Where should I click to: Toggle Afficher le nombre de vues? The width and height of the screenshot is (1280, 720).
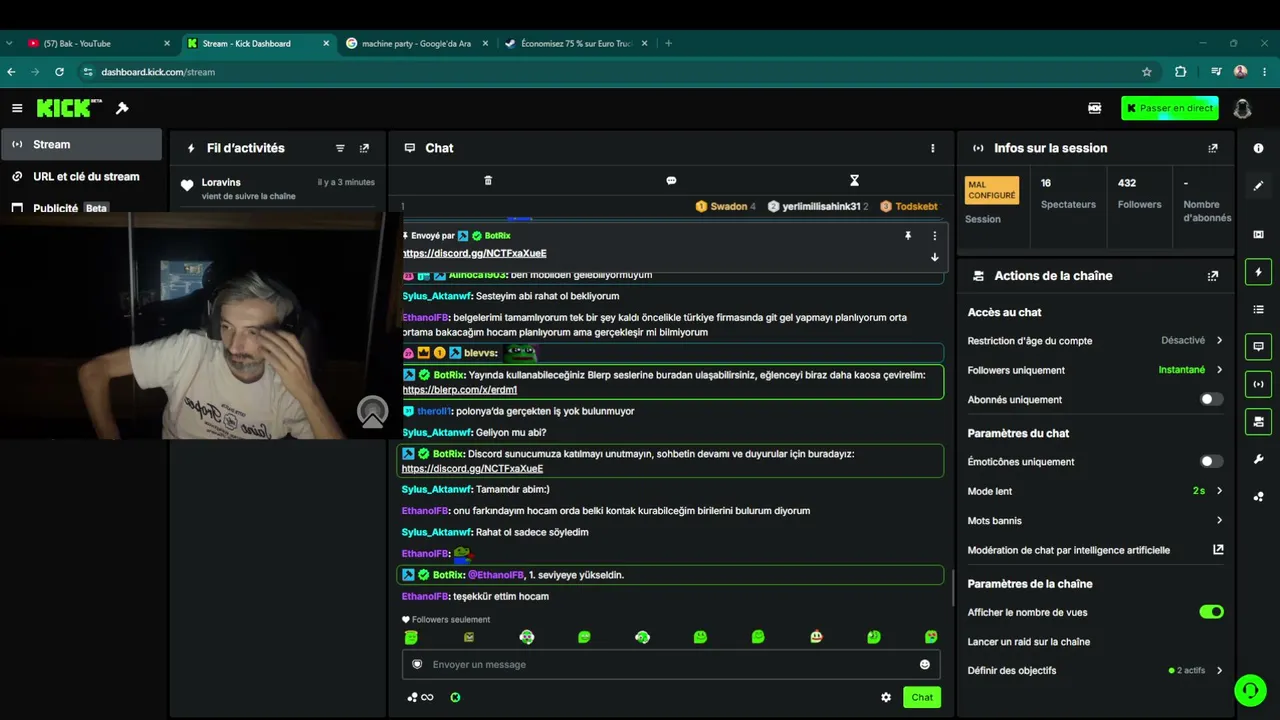[1211, 612]
